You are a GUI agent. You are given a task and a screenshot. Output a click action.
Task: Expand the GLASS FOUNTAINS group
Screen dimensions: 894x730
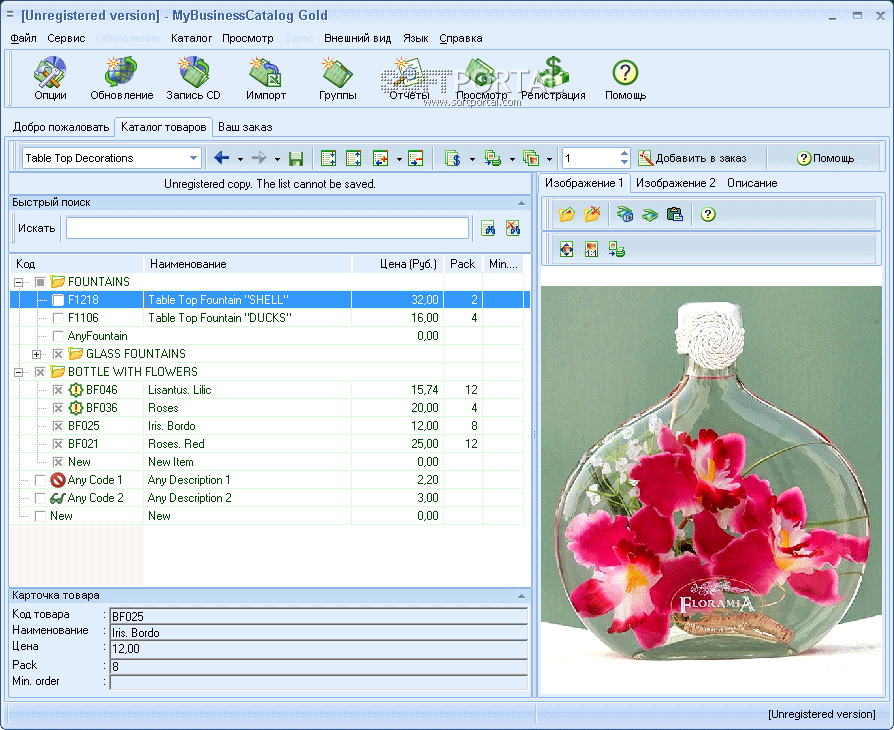click(37, 354)
